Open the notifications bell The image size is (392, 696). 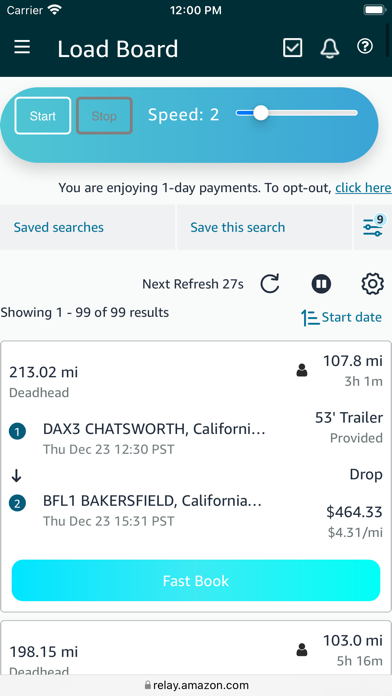(329, 47)
